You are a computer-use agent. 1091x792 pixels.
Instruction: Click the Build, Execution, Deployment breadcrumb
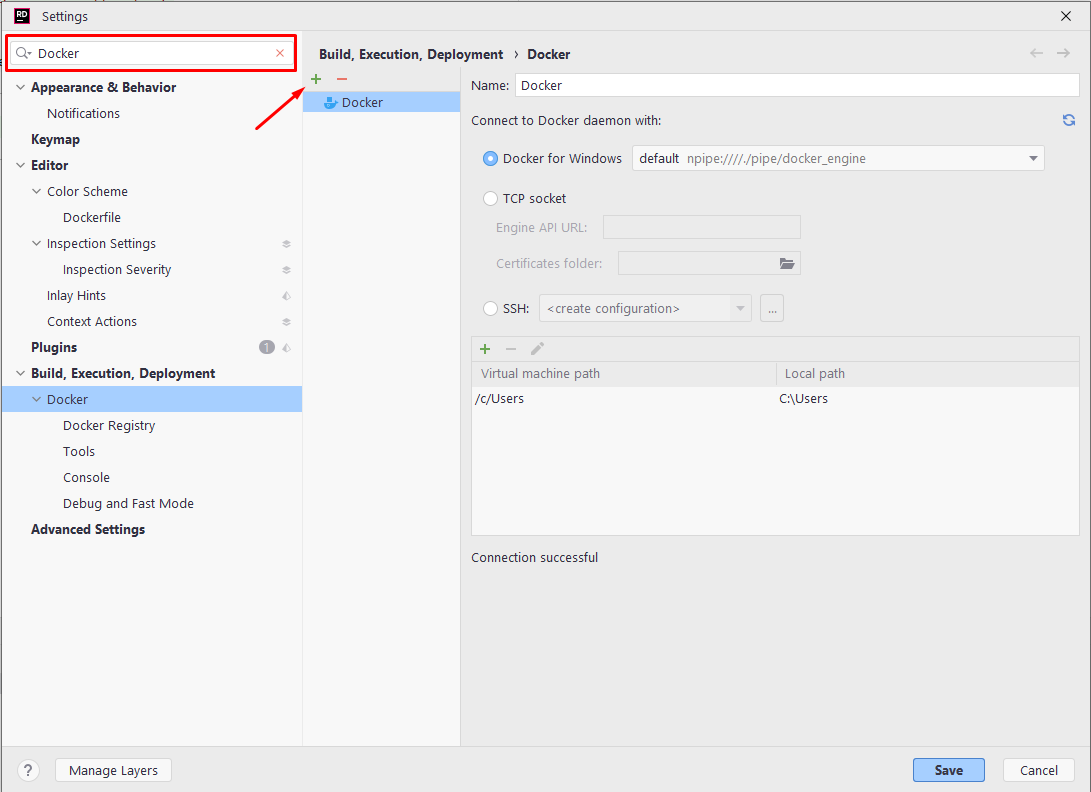[x=411, y=54]
